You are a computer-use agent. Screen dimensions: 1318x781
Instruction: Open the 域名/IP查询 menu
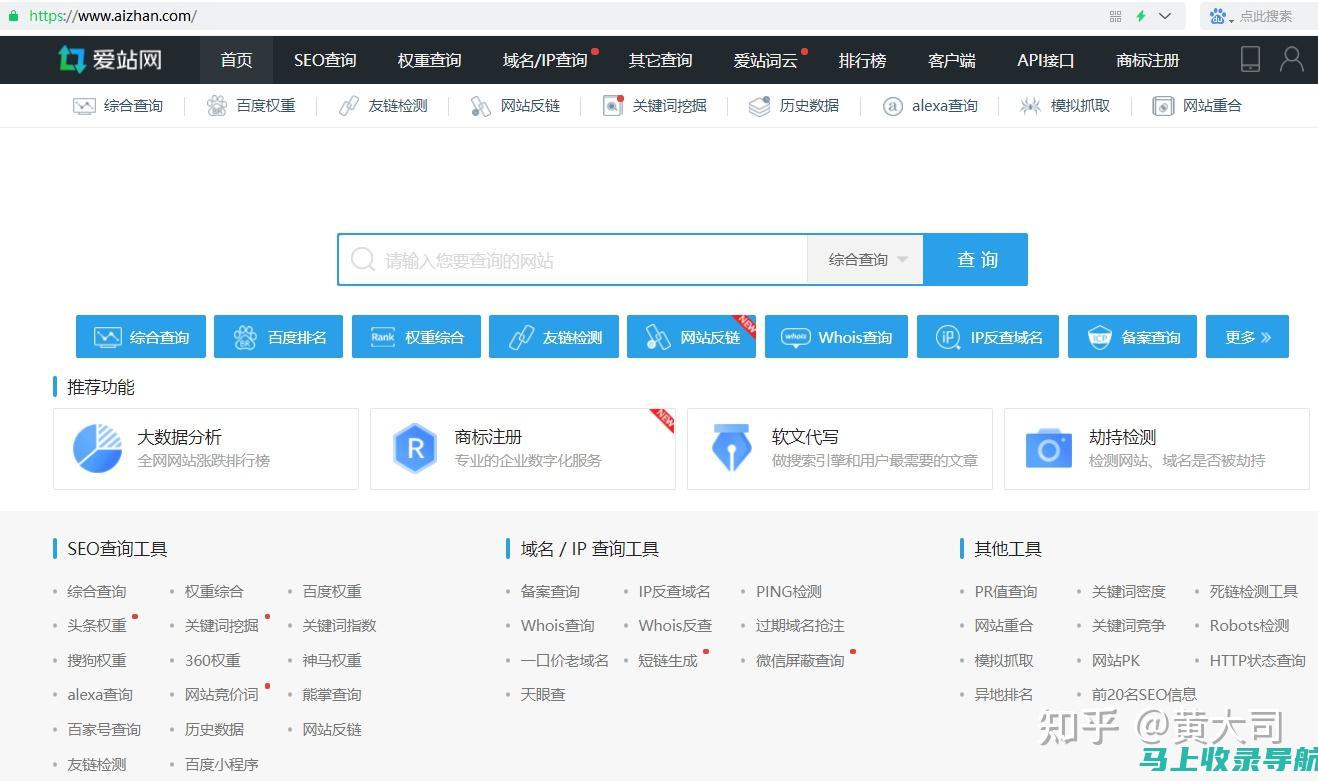pyautogui.click(x=545, y=60)
